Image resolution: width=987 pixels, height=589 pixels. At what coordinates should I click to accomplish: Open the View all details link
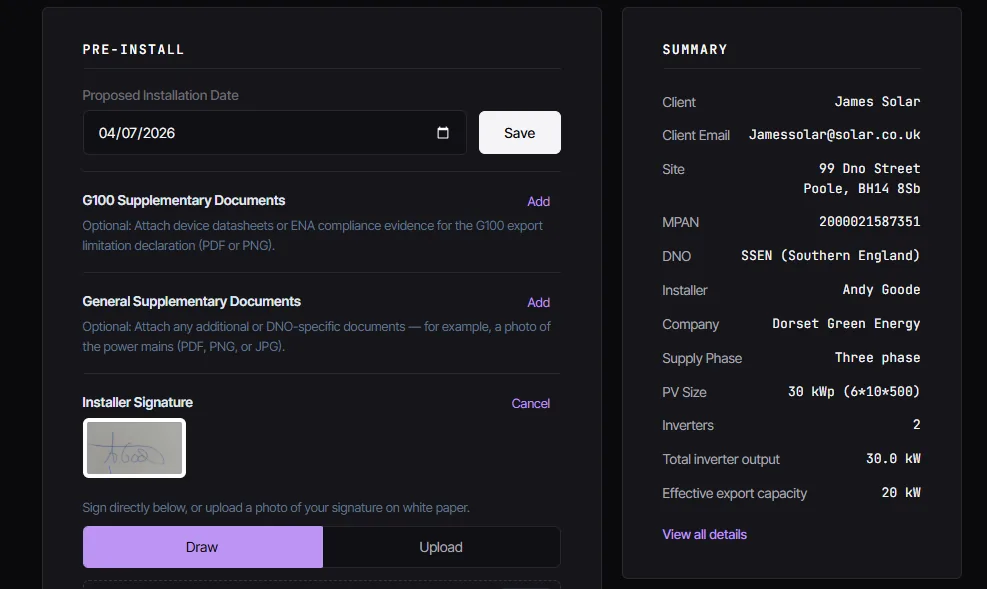704,534
